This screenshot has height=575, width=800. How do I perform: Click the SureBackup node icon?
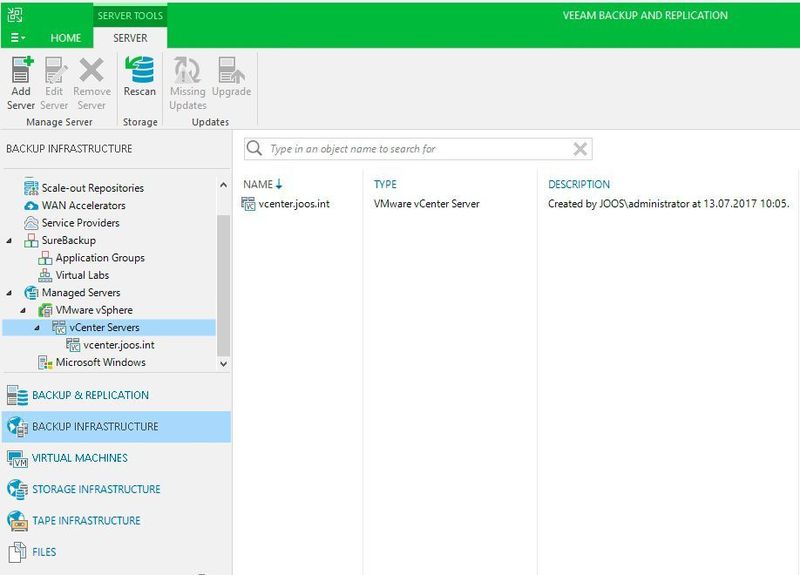[31, 240]
